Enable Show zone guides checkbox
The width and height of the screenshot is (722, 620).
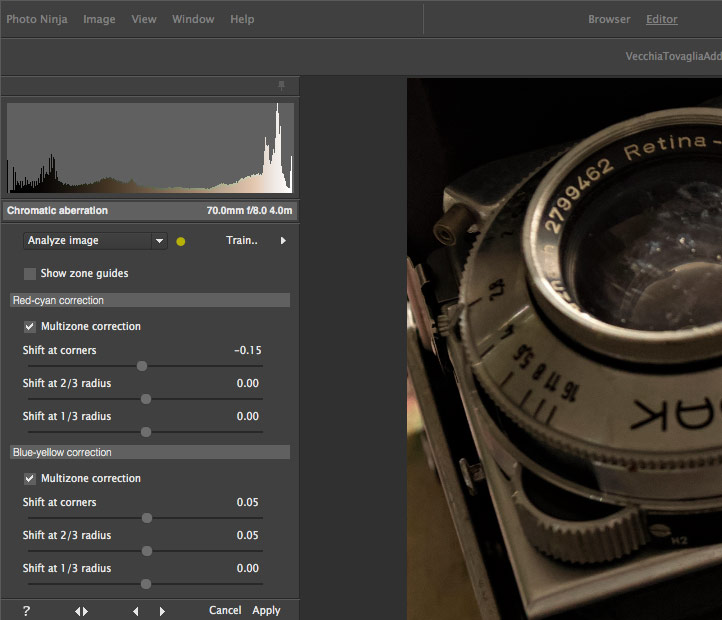pyautogui.click(x=30, y=274)
